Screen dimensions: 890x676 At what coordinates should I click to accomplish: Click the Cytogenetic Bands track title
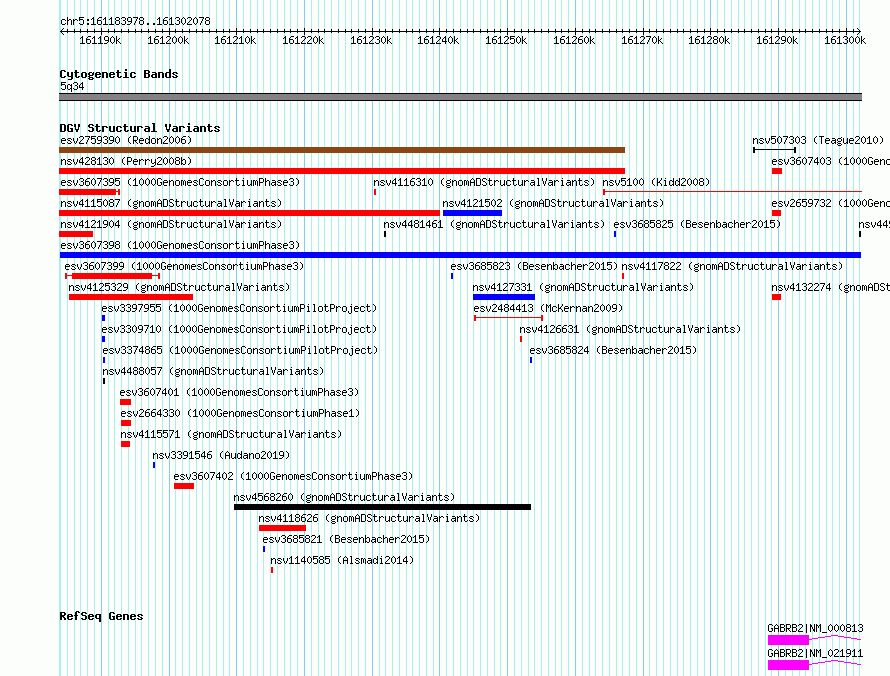point(119,74)
